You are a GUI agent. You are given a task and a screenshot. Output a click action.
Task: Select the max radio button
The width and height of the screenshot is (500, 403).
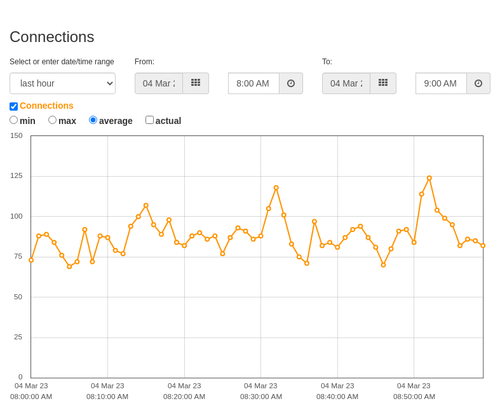click(52, 120)
